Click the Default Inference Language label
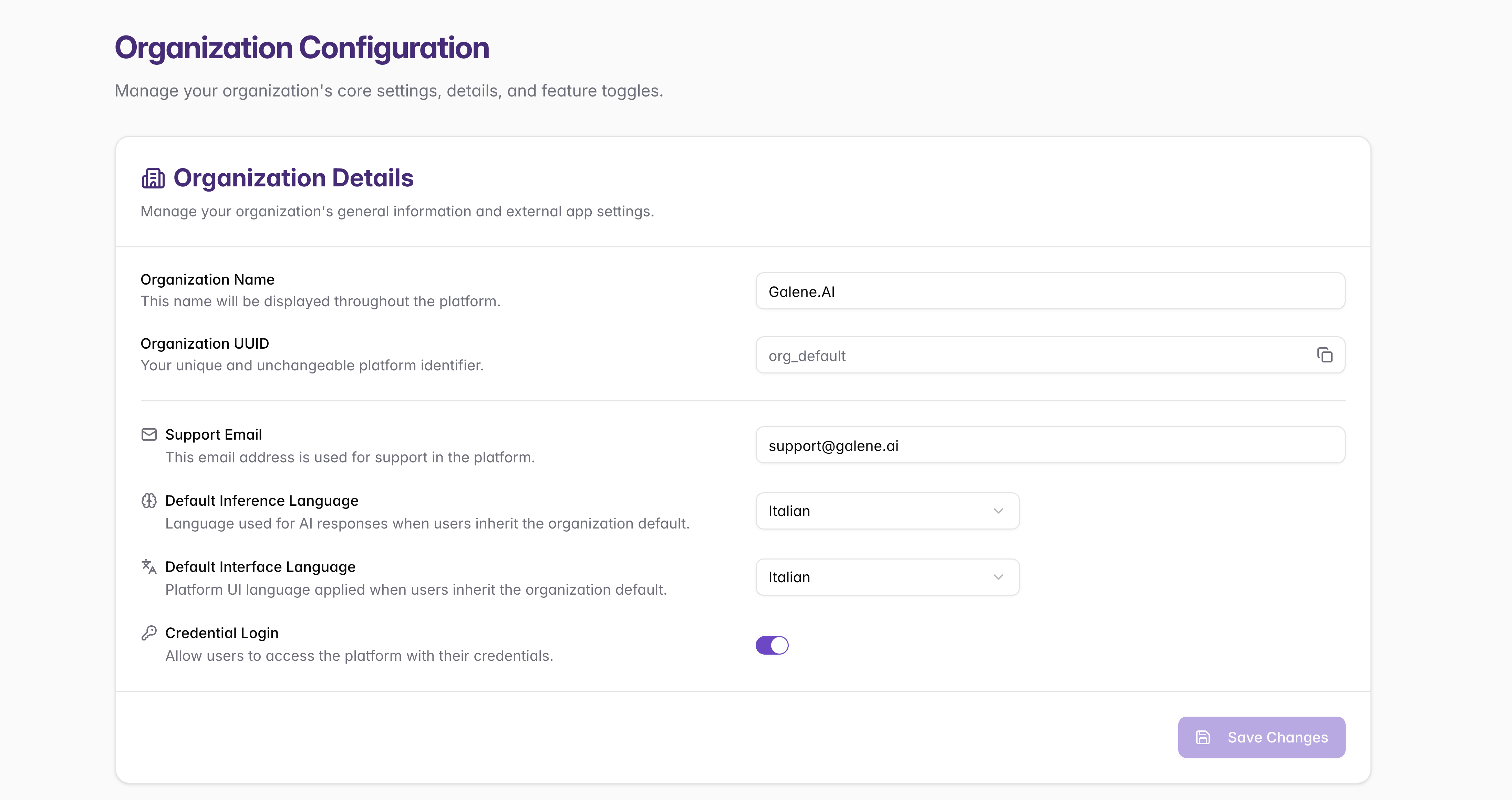Image resolution: width=1512 pixels, height=800 pixels. tap(262, 501)
